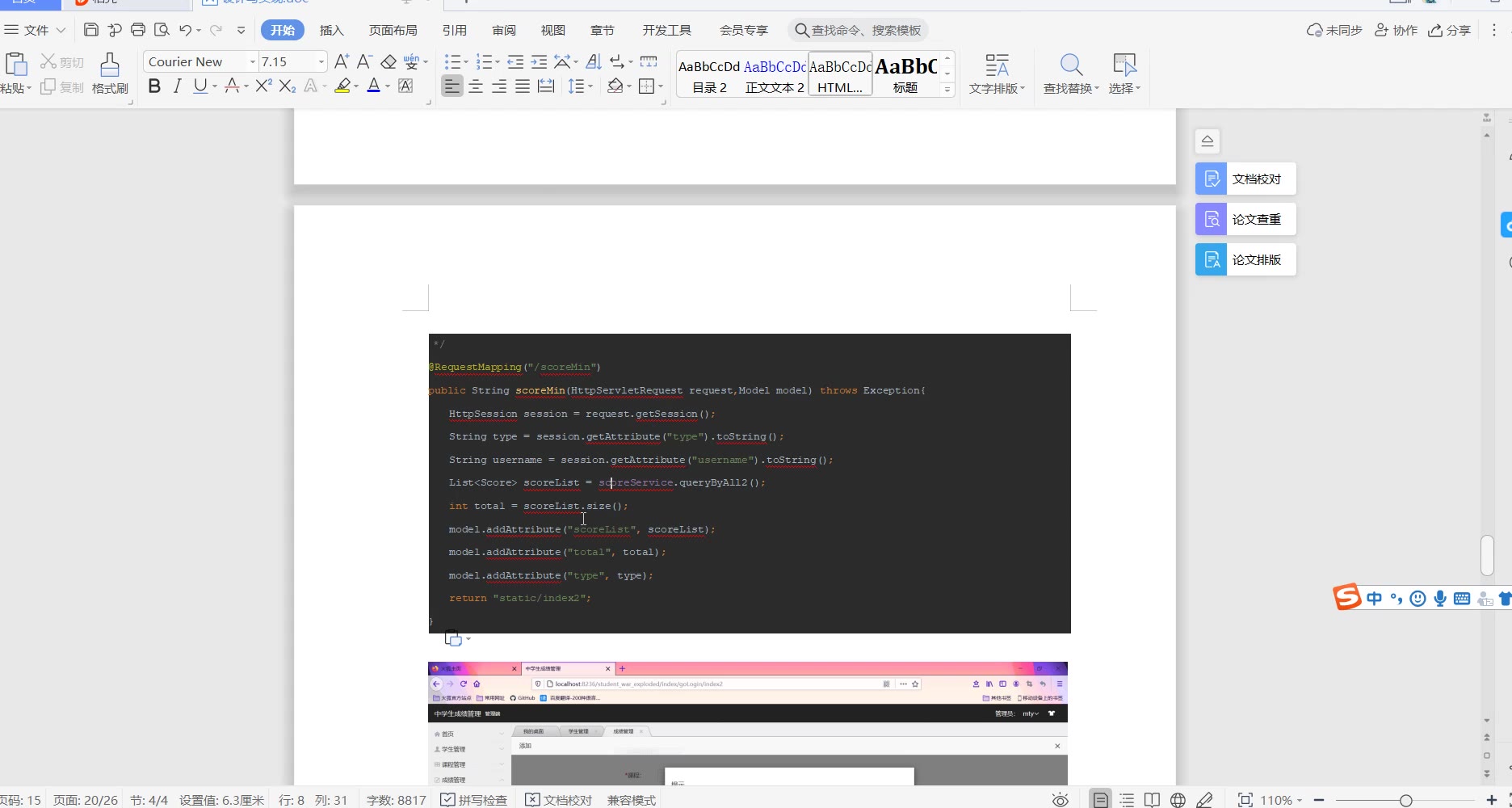1512x808 pixels.
Task: Click the print icon in quick toolbar
Action: [x=138, y=30]
